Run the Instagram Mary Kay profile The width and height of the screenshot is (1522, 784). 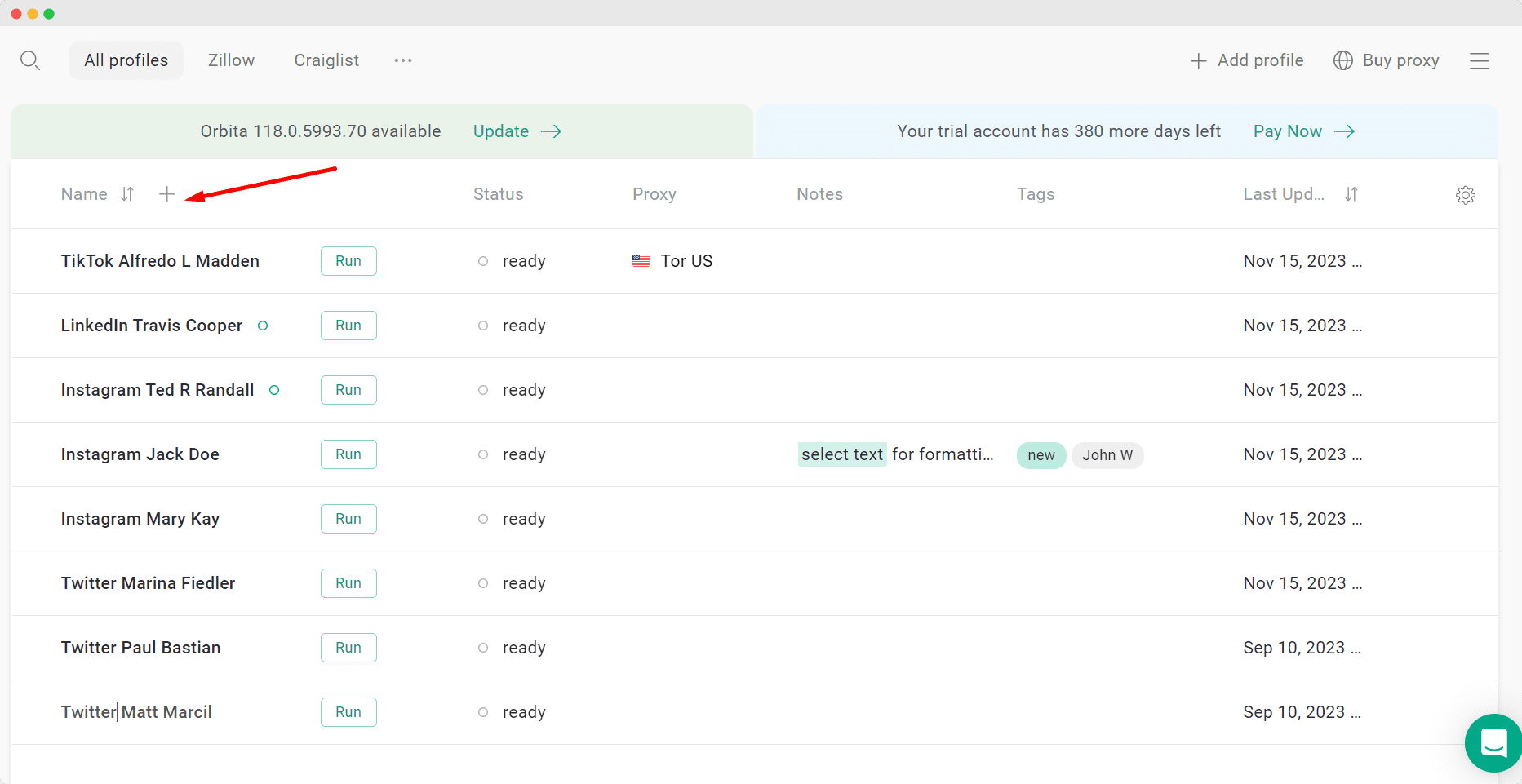tap(348, 519)
